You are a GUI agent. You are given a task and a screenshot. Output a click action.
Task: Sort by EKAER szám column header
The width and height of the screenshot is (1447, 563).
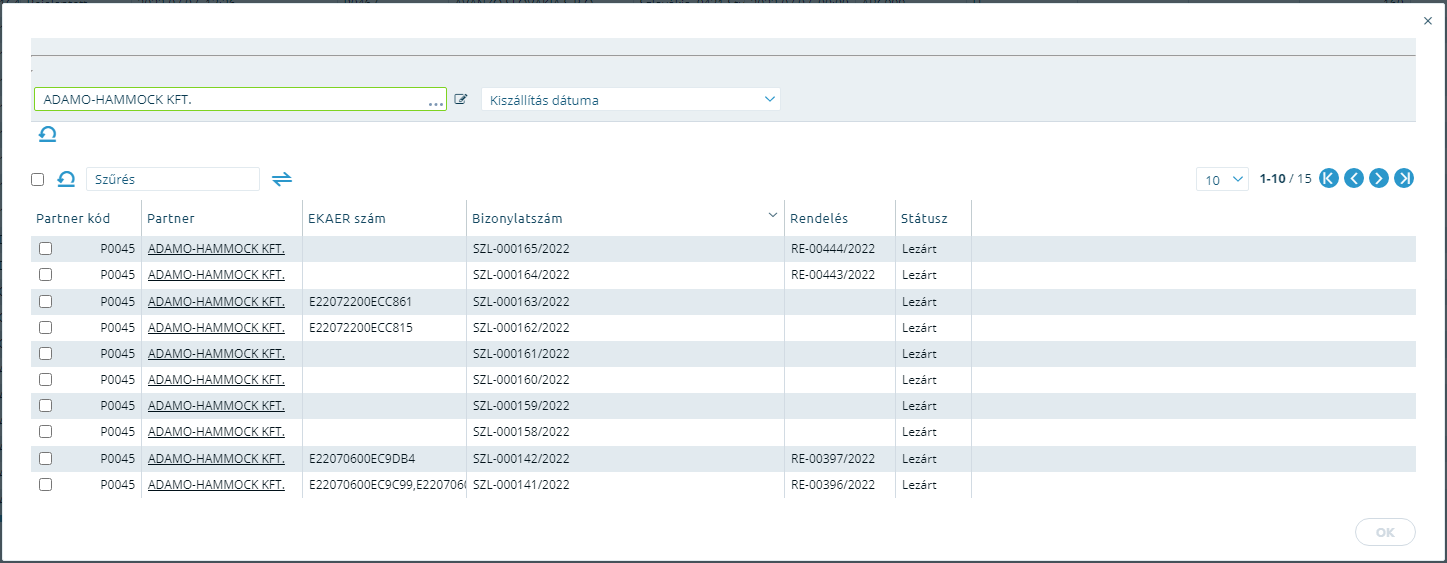tap(347, 218)
